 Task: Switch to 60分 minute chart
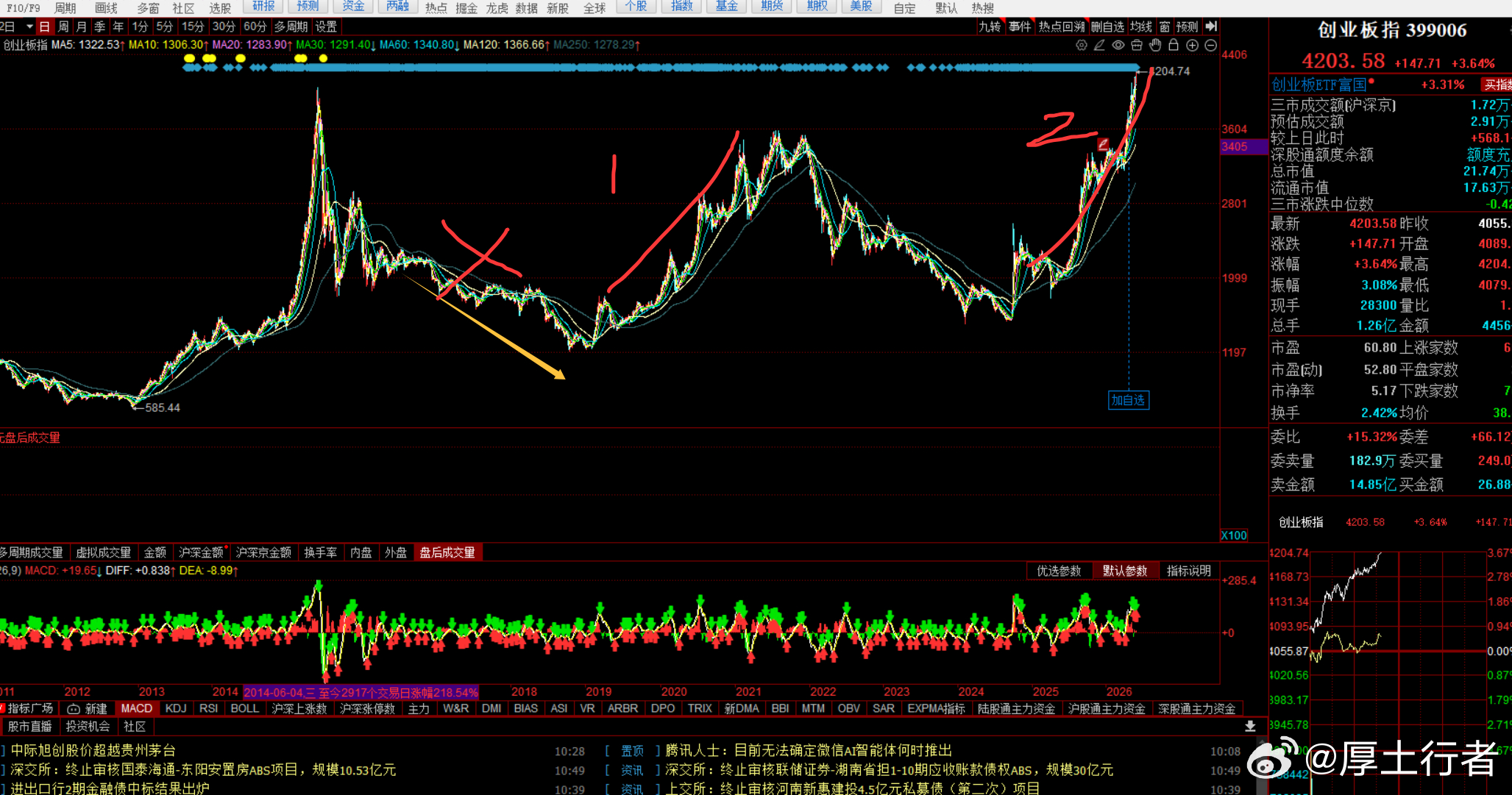click(255, 26)
